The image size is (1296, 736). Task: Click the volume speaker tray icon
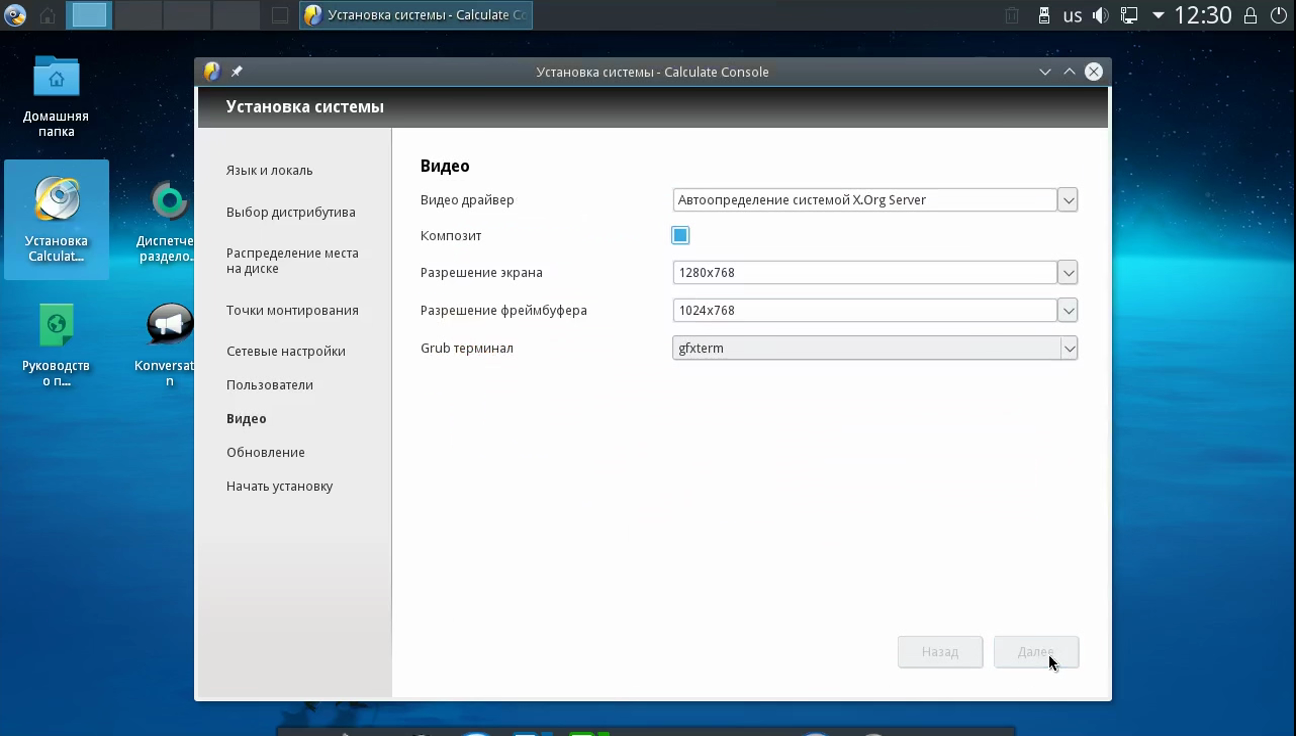tap(1101, 15)
